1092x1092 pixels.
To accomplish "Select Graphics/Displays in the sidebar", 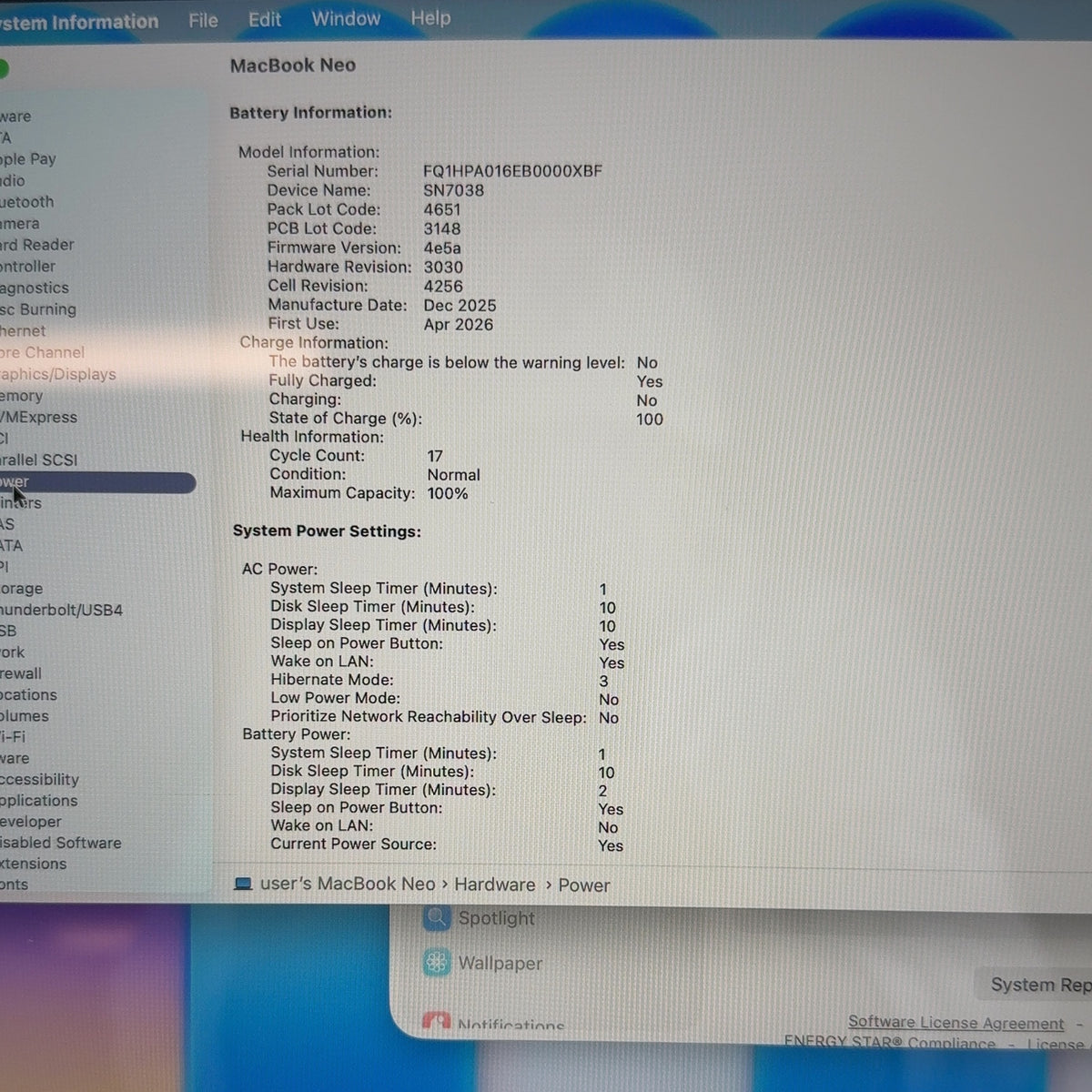I will pyautogui.click(x=58, y=374).
